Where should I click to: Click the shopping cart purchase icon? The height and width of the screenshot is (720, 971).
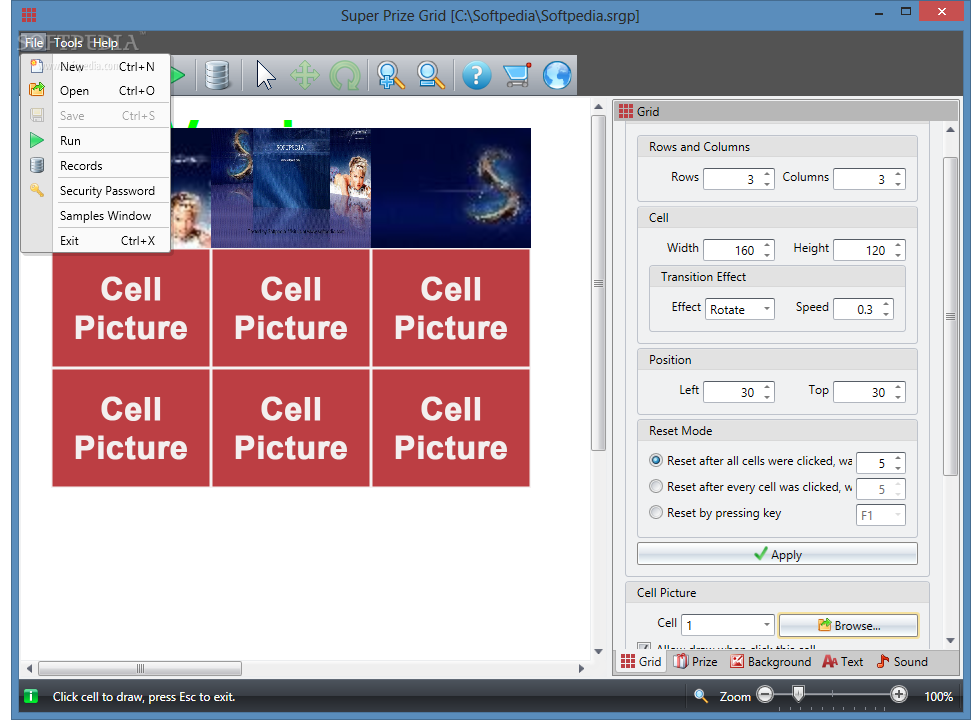pyautogui.click(x=516, y=76)
